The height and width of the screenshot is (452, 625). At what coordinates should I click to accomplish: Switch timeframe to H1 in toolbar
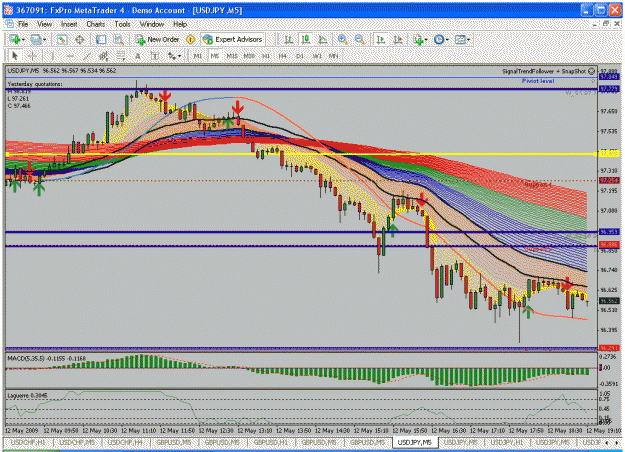[266, 56]
